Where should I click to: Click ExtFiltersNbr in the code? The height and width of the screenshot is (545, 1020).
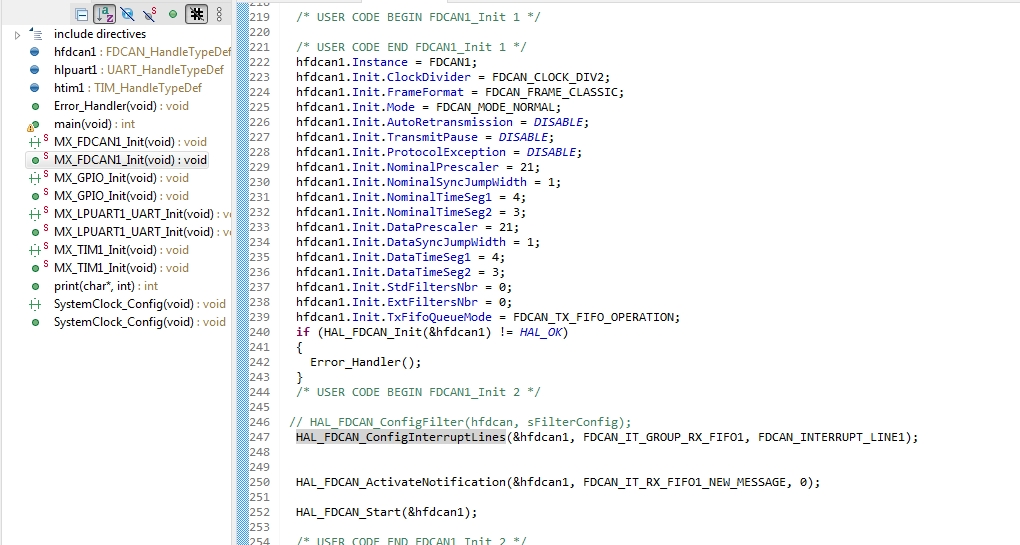coord(432,302)
